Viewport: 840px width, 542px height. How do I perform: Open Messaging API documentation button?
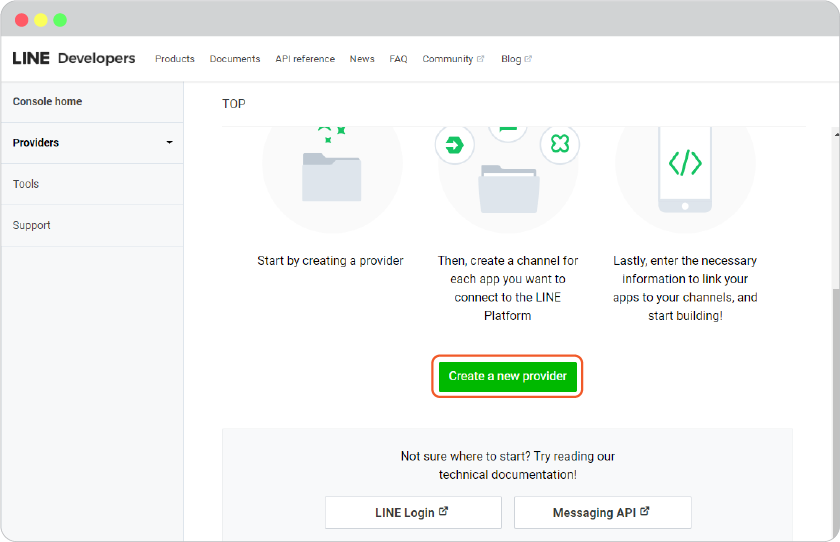603,513
